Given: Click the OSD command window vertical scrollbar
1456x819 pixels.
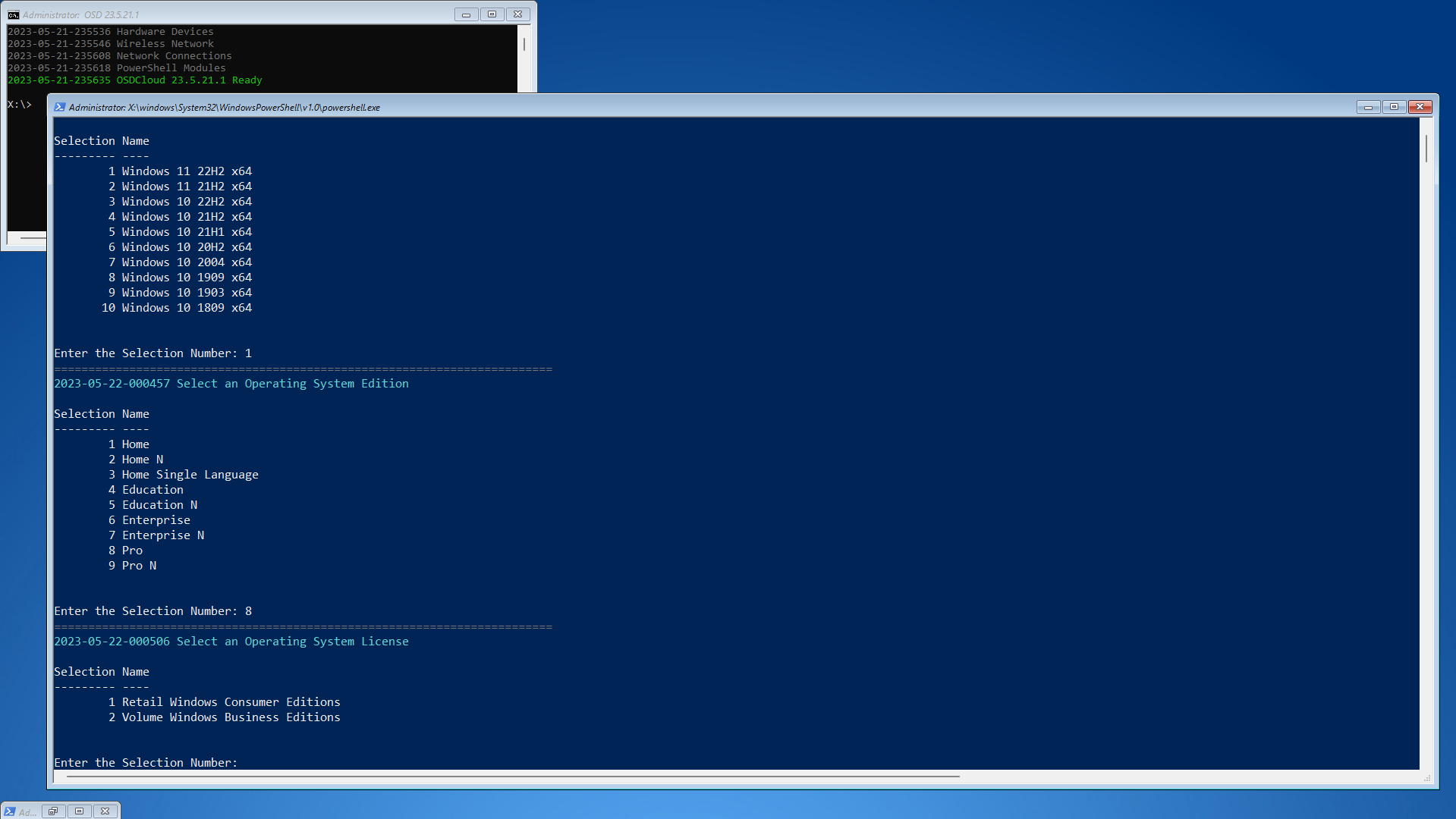Looking at the screenshot, I should pyautogui.click(x=524, y=45).
